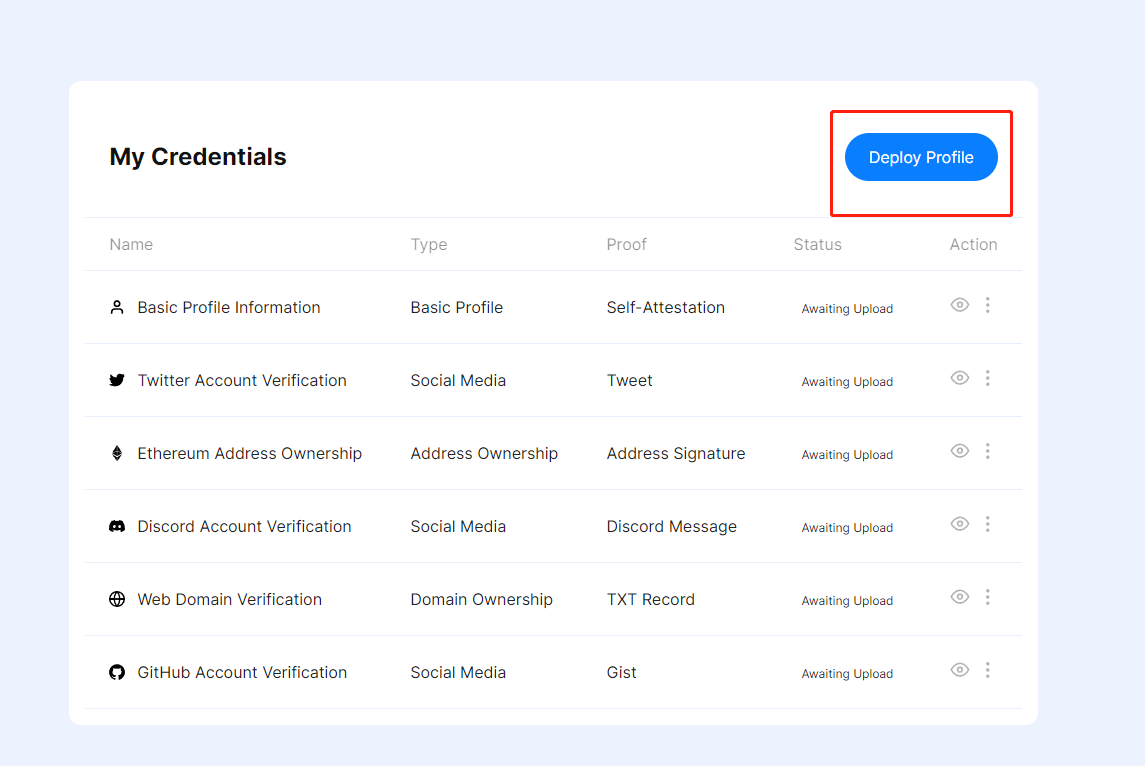Click the My Credentials heading
The height and width of the screenshot is (766, 1145).
[x=198, y=157]
